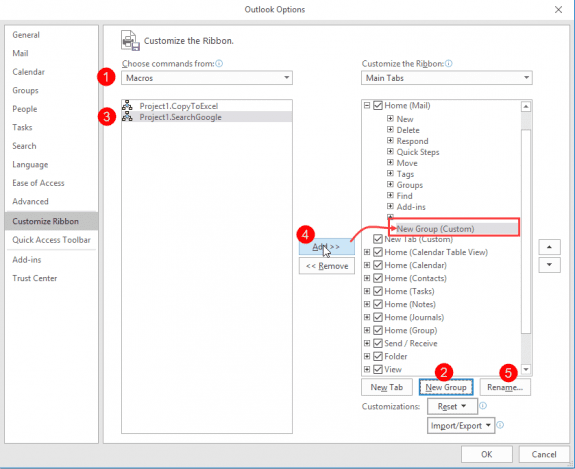Expand the Add-ins group node
575x469 pixels.
coord(390,206)
